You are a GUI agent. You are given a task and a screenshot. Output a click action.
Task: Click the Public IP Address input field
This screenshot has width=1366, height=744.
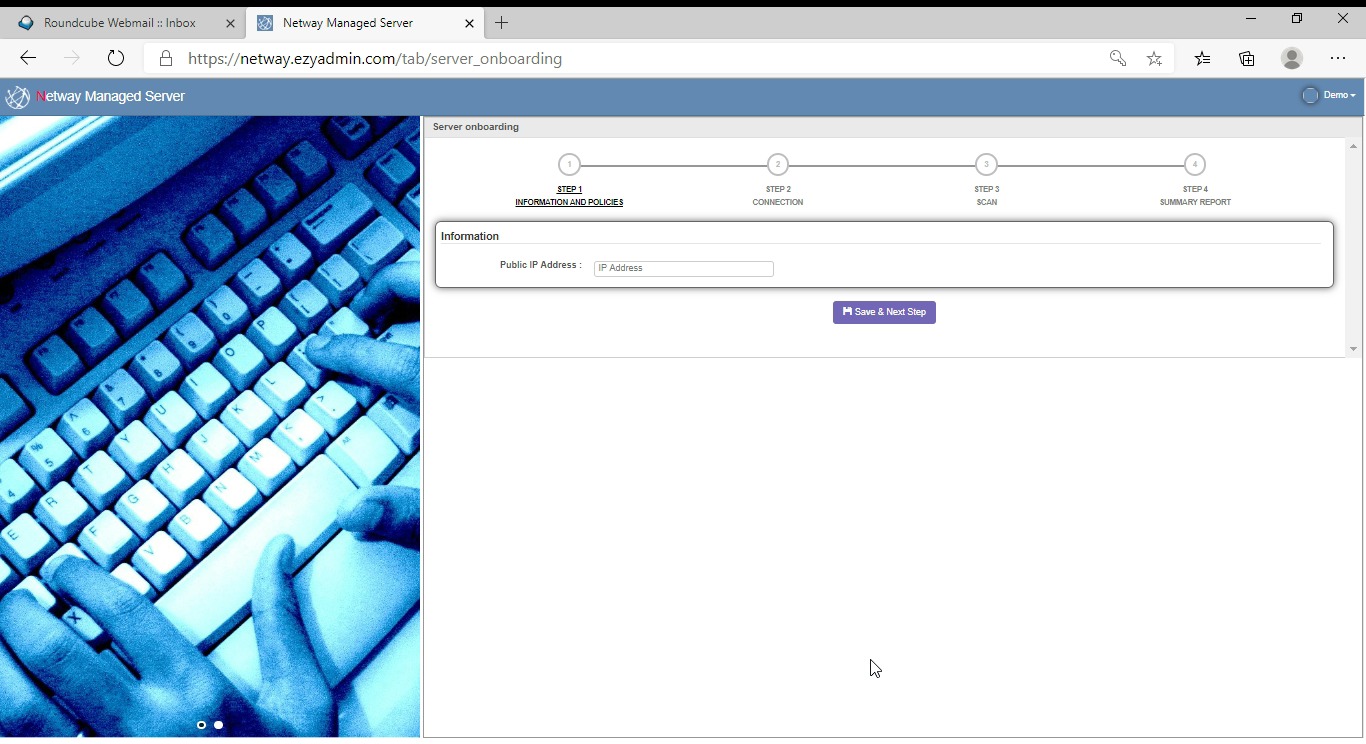[x=683, y=269]
